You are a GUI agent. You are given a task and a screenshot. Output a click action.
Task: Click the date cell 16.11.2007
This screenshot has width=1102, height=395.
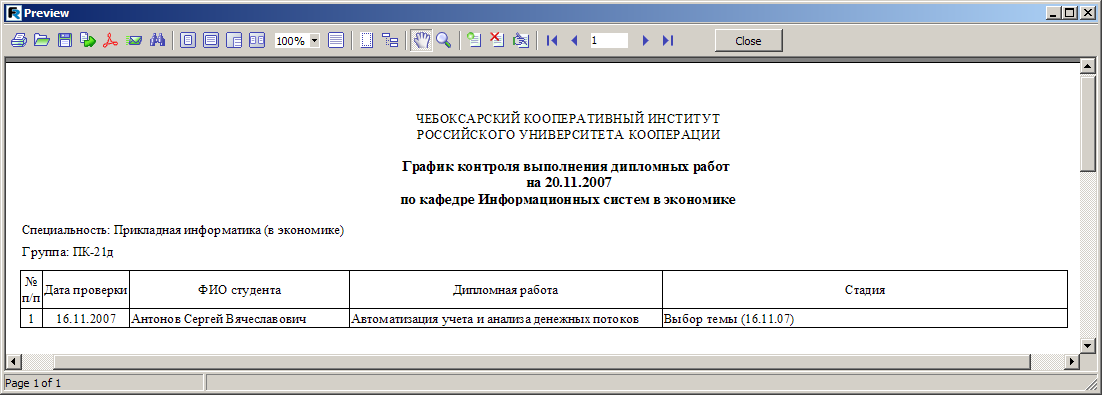point(86,318)
